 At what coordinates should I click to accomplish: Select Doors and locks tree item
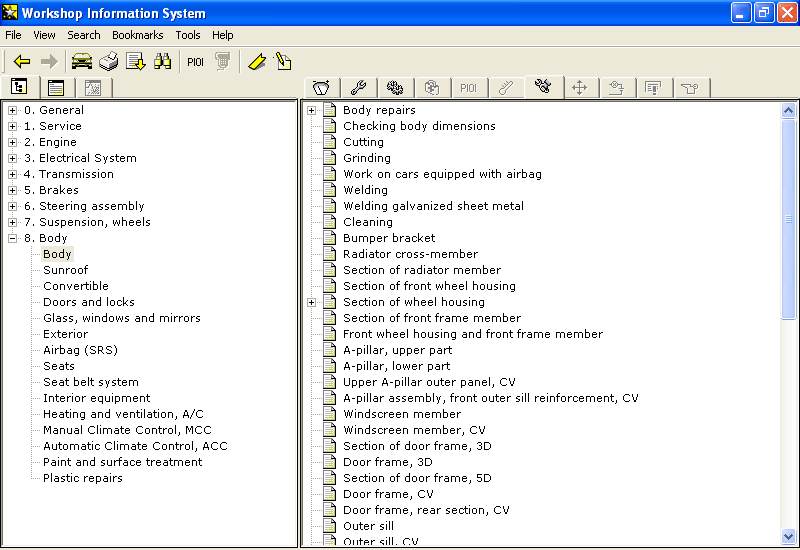[x=89, y=302]
